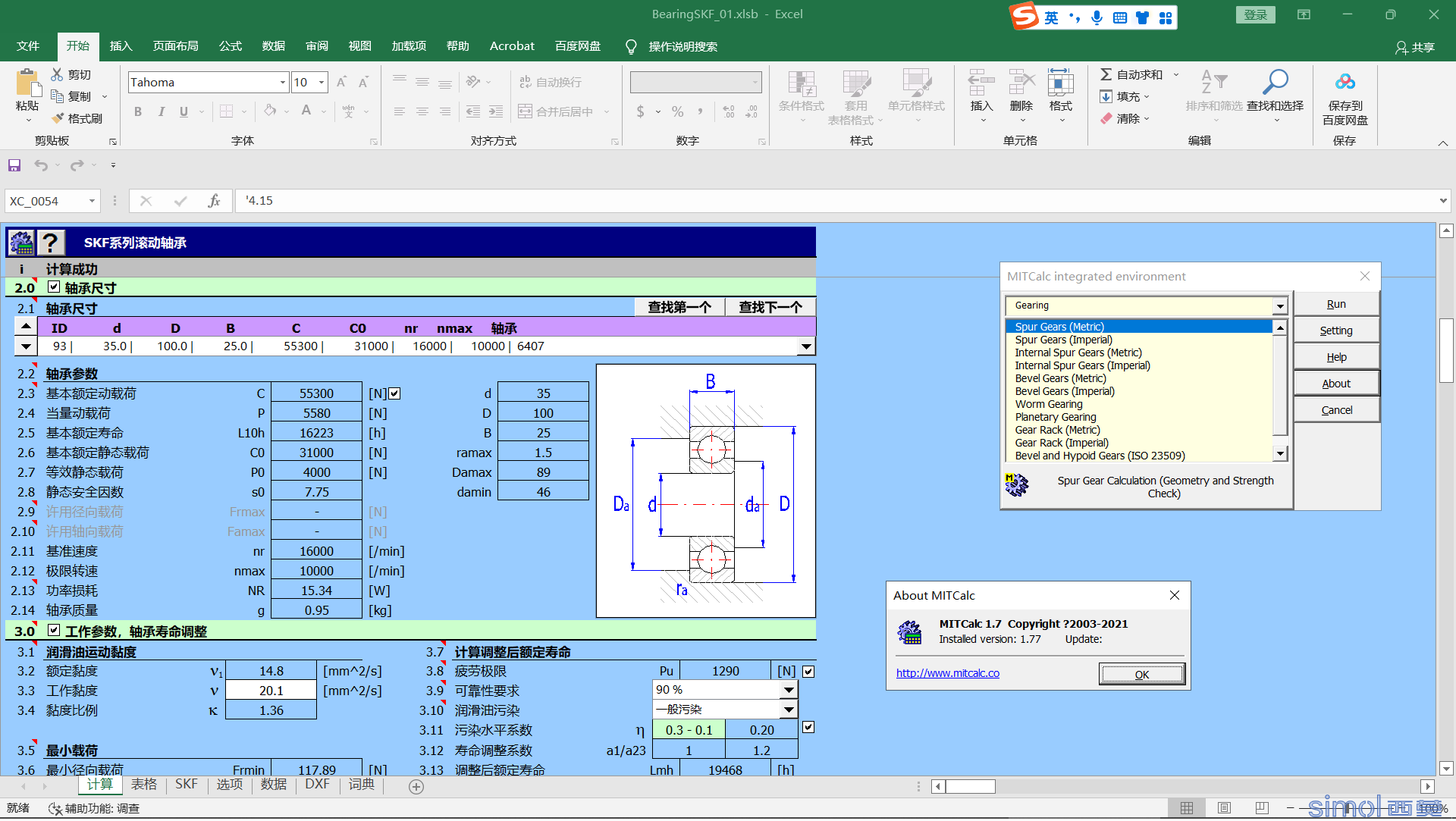Click the Merge and Center icon

525,111
